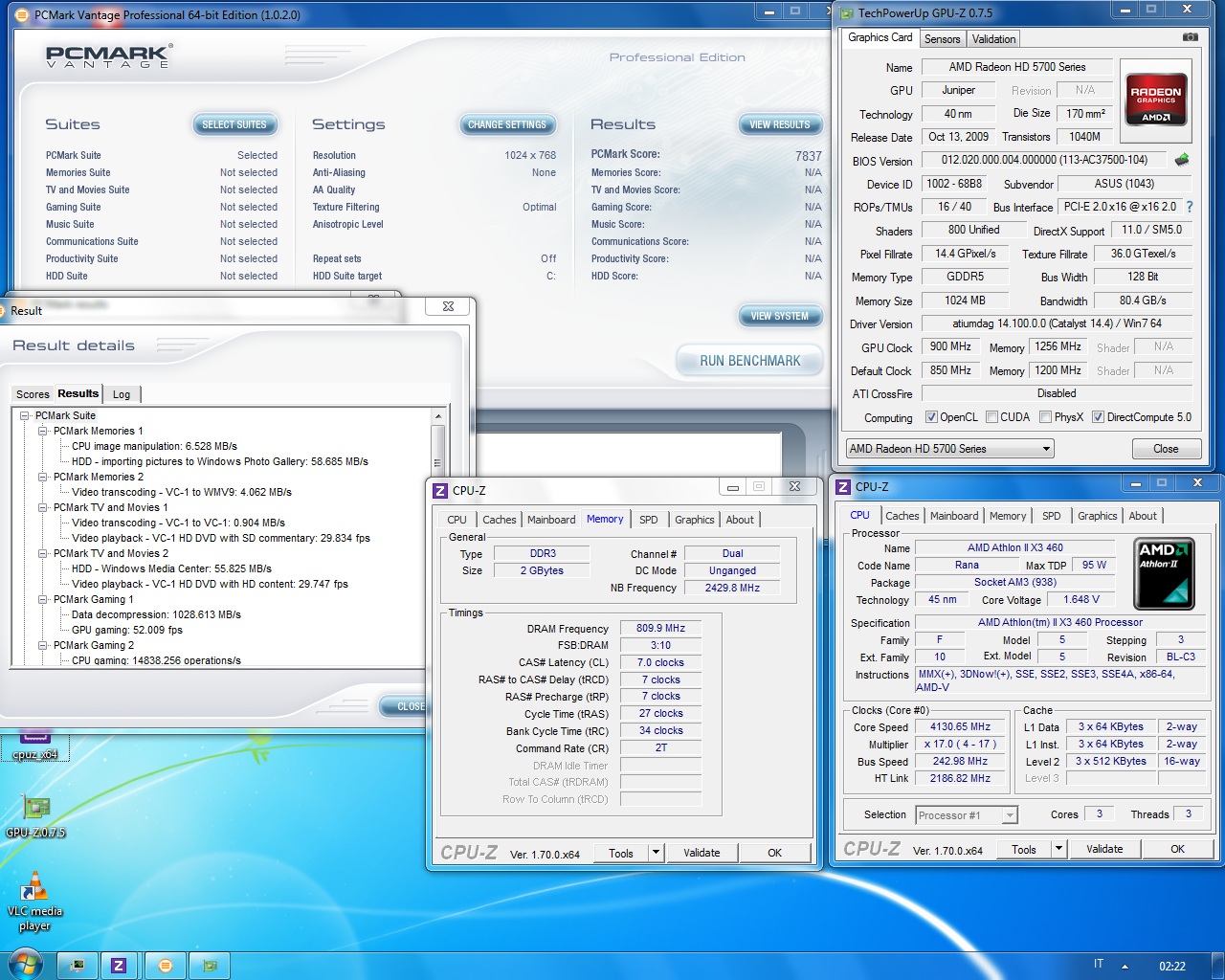Click the taskbar clock showing 02:22

click(x=1172, y=966)
